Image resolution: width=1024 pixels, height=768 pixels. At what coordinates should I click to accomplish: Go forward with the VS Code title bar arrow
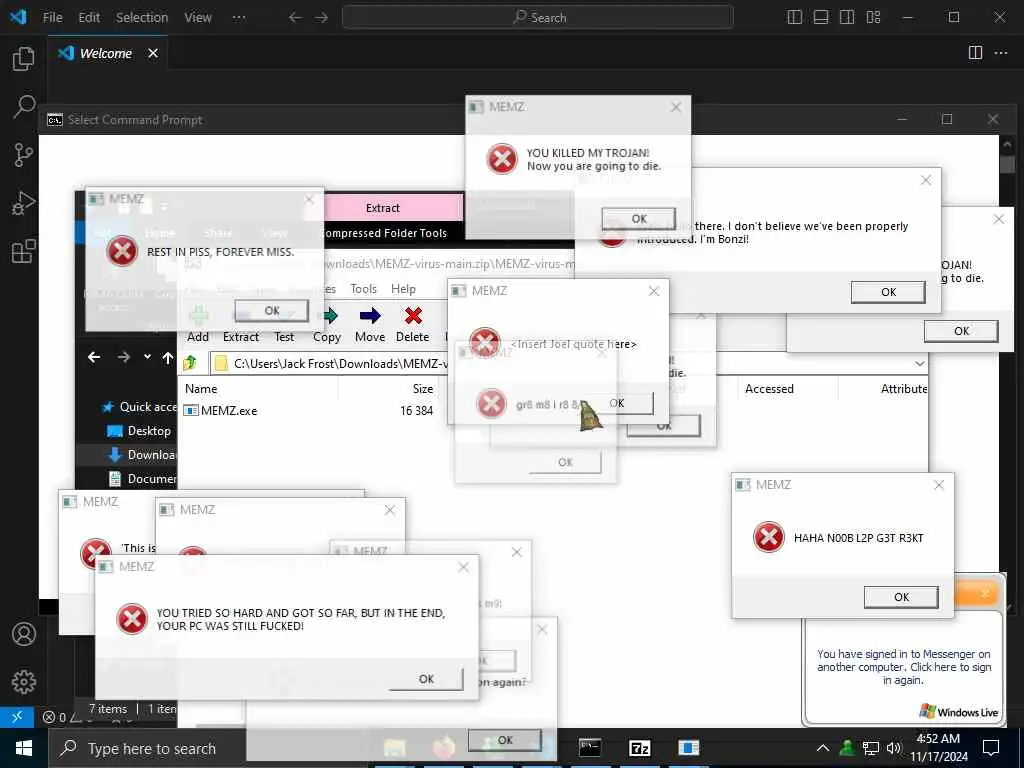[x=321, y=18]
